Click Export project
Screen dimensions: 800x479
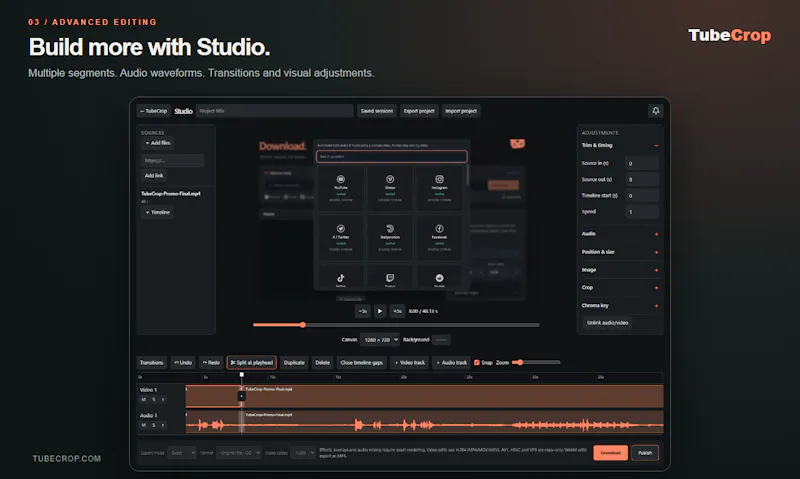click(419, 111)
